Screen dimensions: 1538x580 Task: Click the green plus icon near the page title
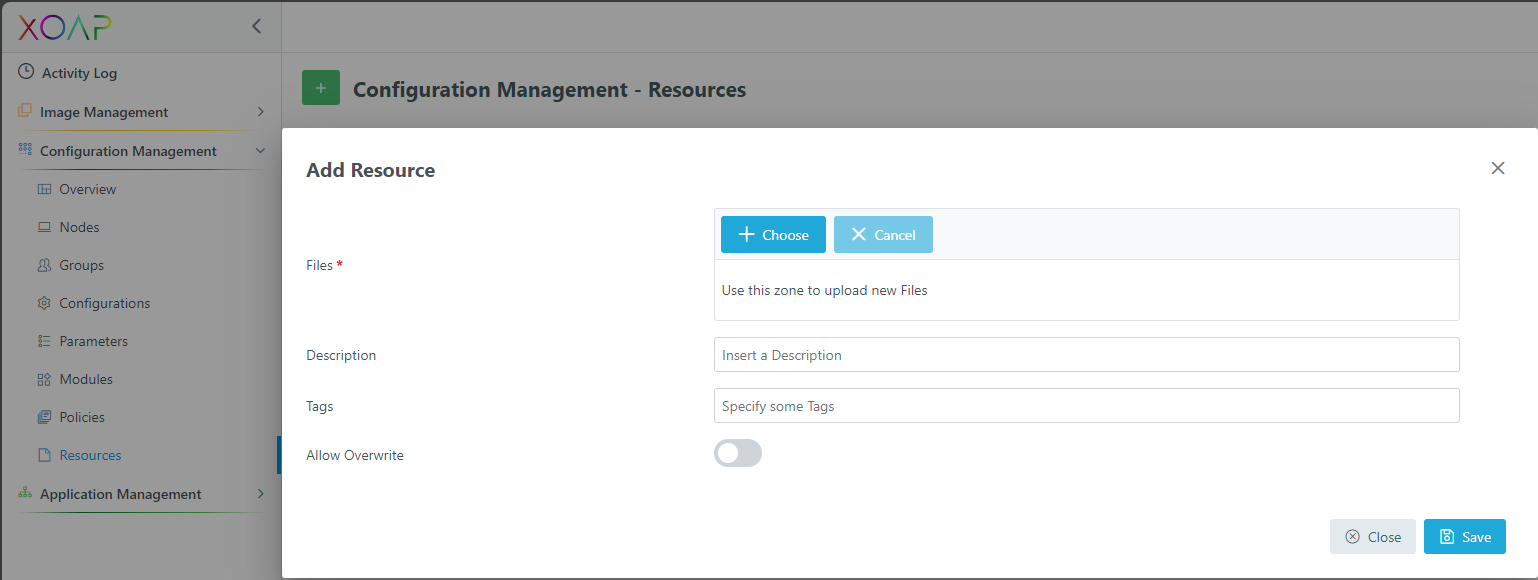pyautogui.click(x=320, y=87)
